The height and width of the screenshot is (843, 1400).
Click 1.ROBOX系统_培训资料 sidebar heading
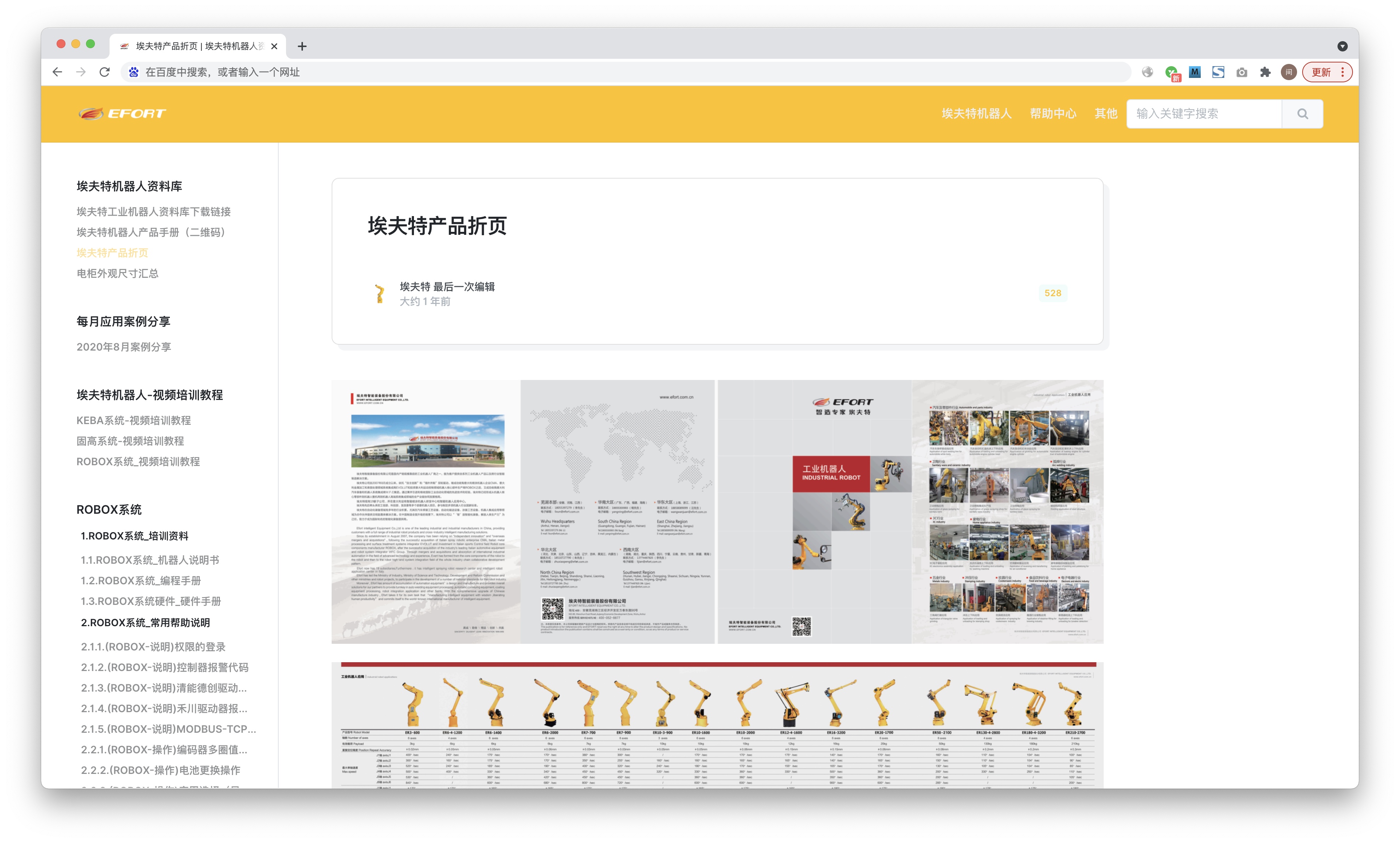coord(135,536)
